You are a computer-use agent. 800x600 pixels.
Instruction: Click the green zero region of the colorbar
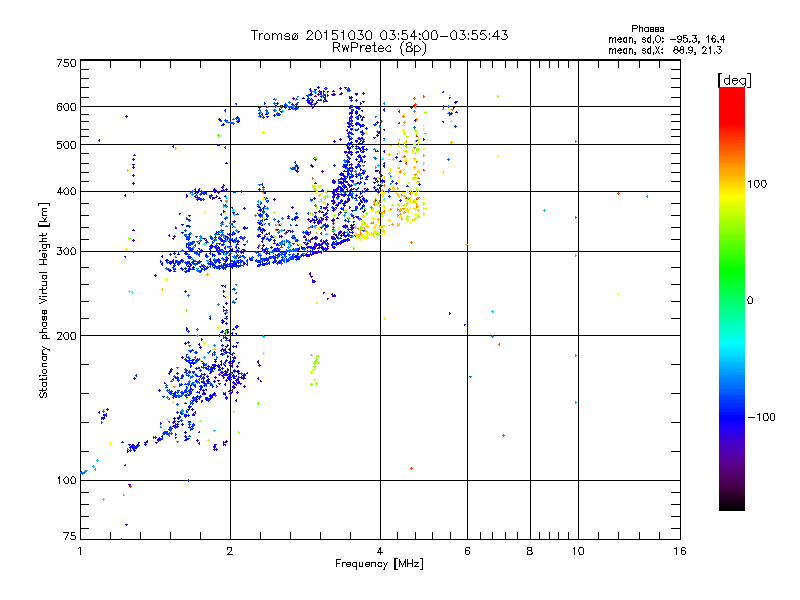(732, 300)
